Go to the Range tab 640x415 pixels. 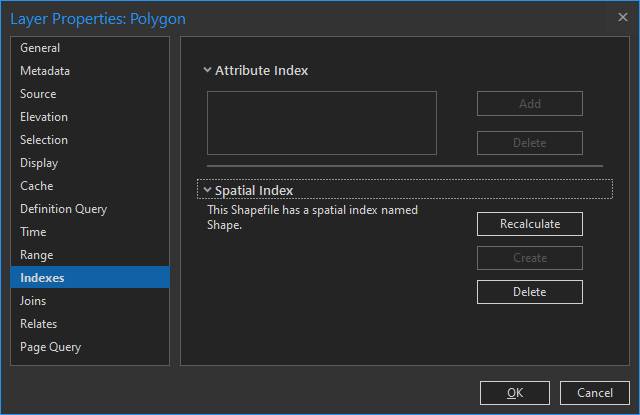[x=37, y=255]
